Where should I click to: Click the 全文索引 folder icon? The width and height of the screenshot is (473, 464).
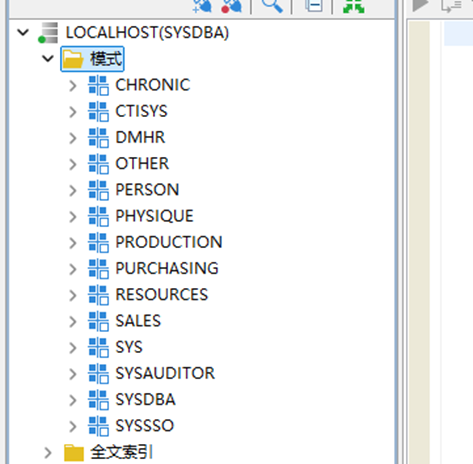(x=74, y=453)
